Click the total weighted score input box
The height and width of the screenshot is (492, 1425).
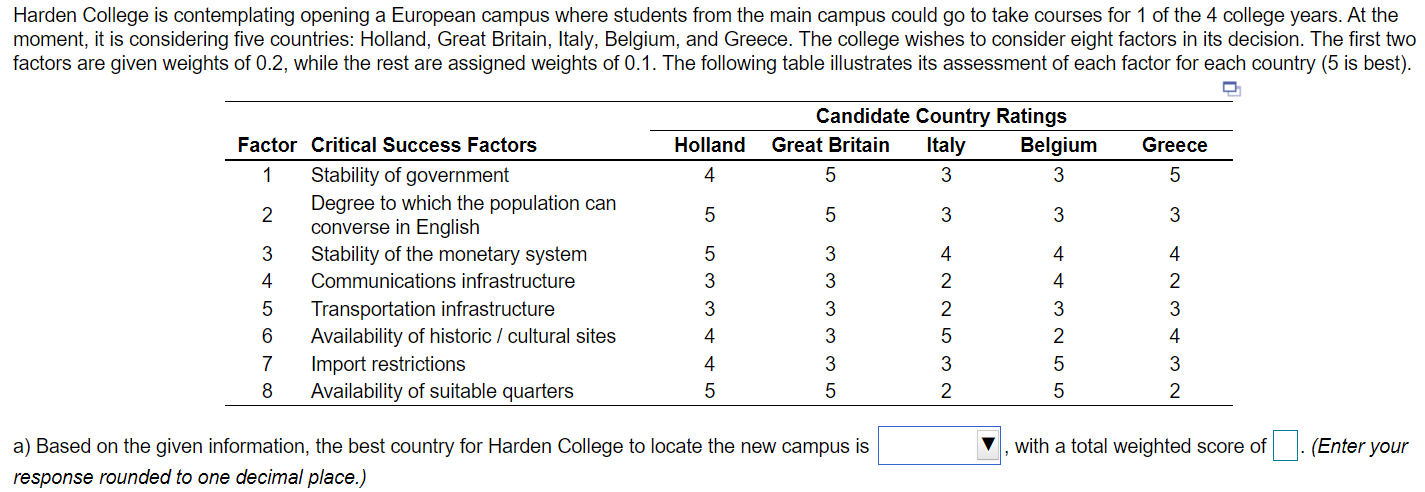point(1285,446)
